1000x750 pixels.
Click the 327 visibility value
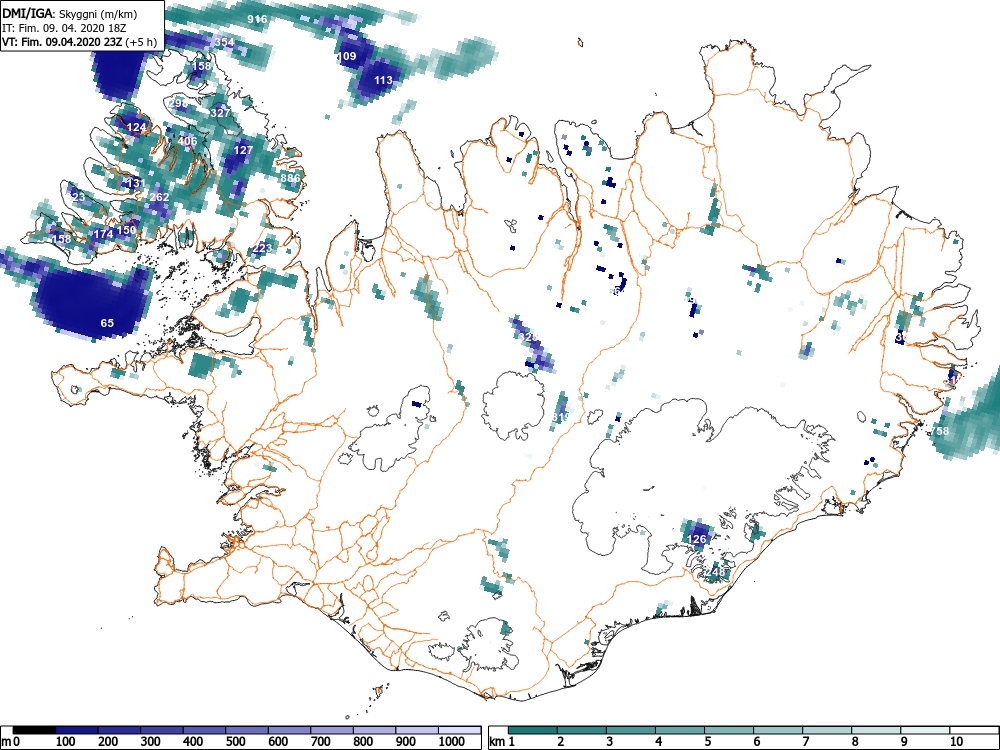click(x=220, y=113)
